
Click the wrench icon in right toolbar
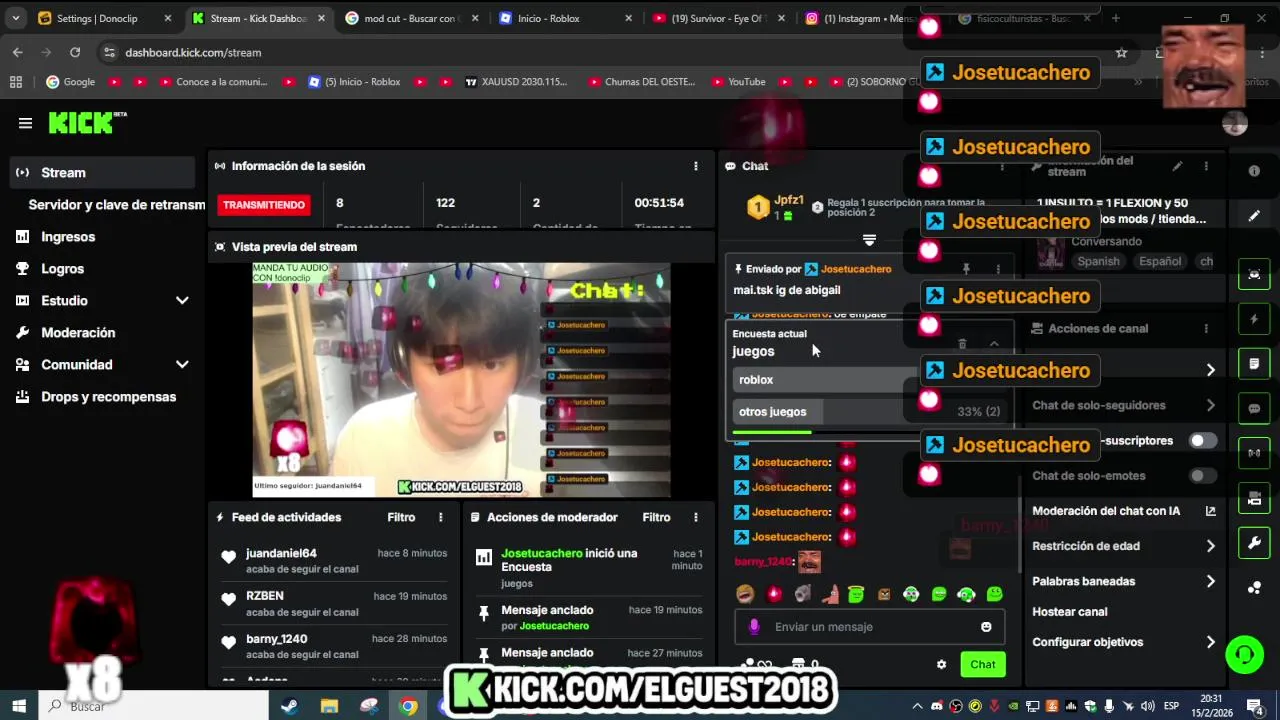click(x=1254, y=543)
